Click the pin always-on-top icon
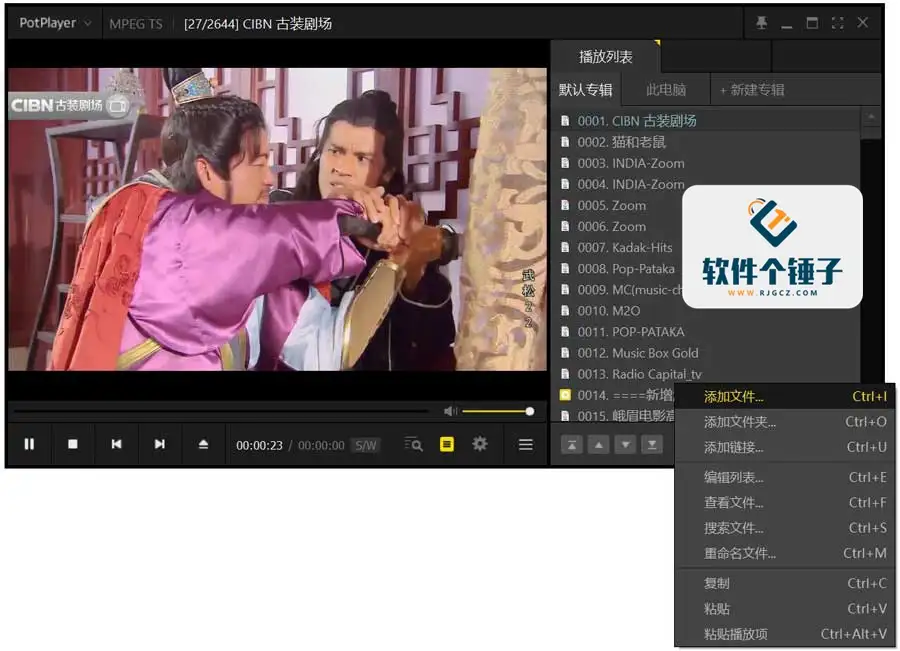Image resolution: width=900 pixels, height=651 pixels. (x=762, y=23)
